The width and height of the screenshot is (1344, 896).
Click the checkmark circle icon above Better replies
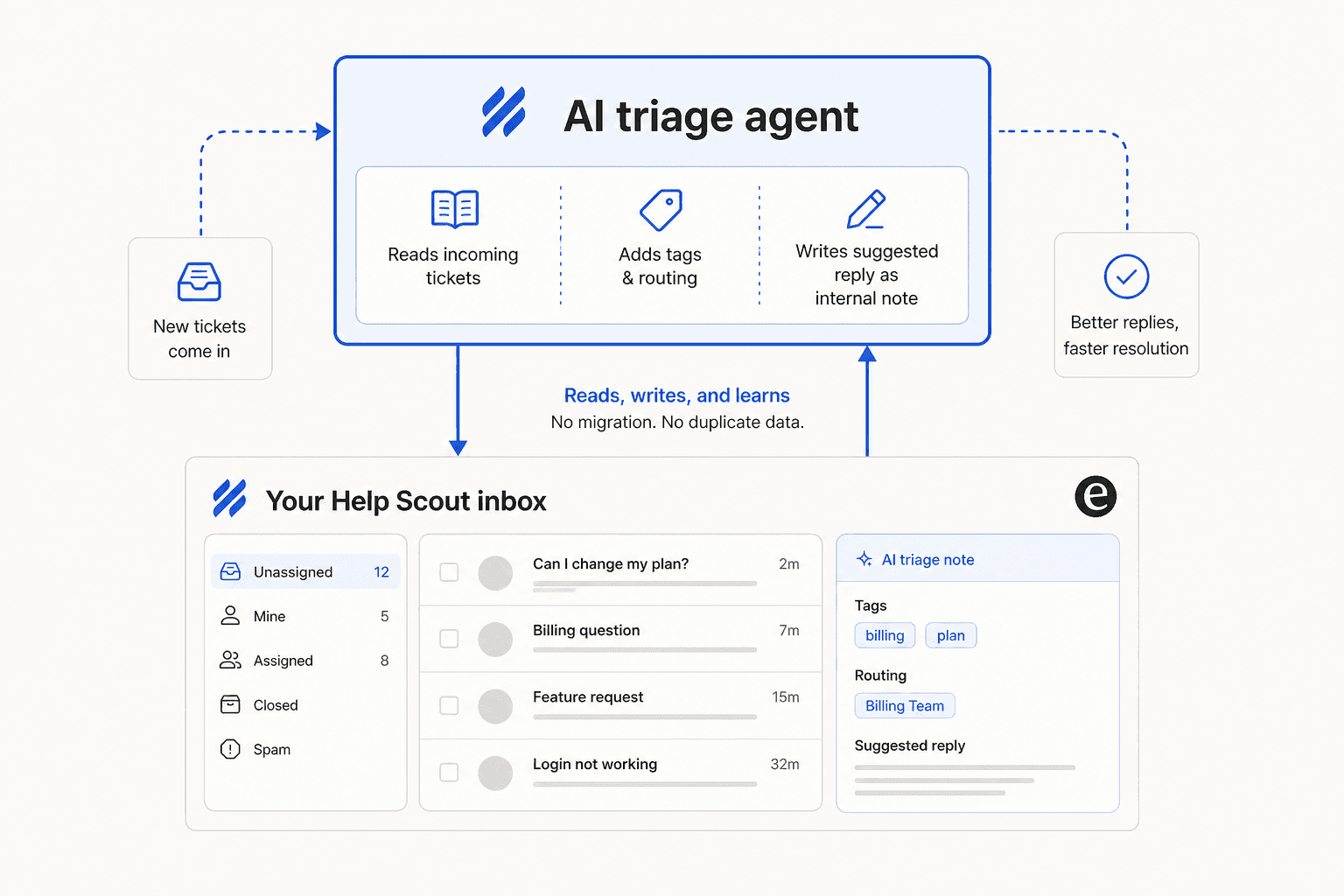1126,276
